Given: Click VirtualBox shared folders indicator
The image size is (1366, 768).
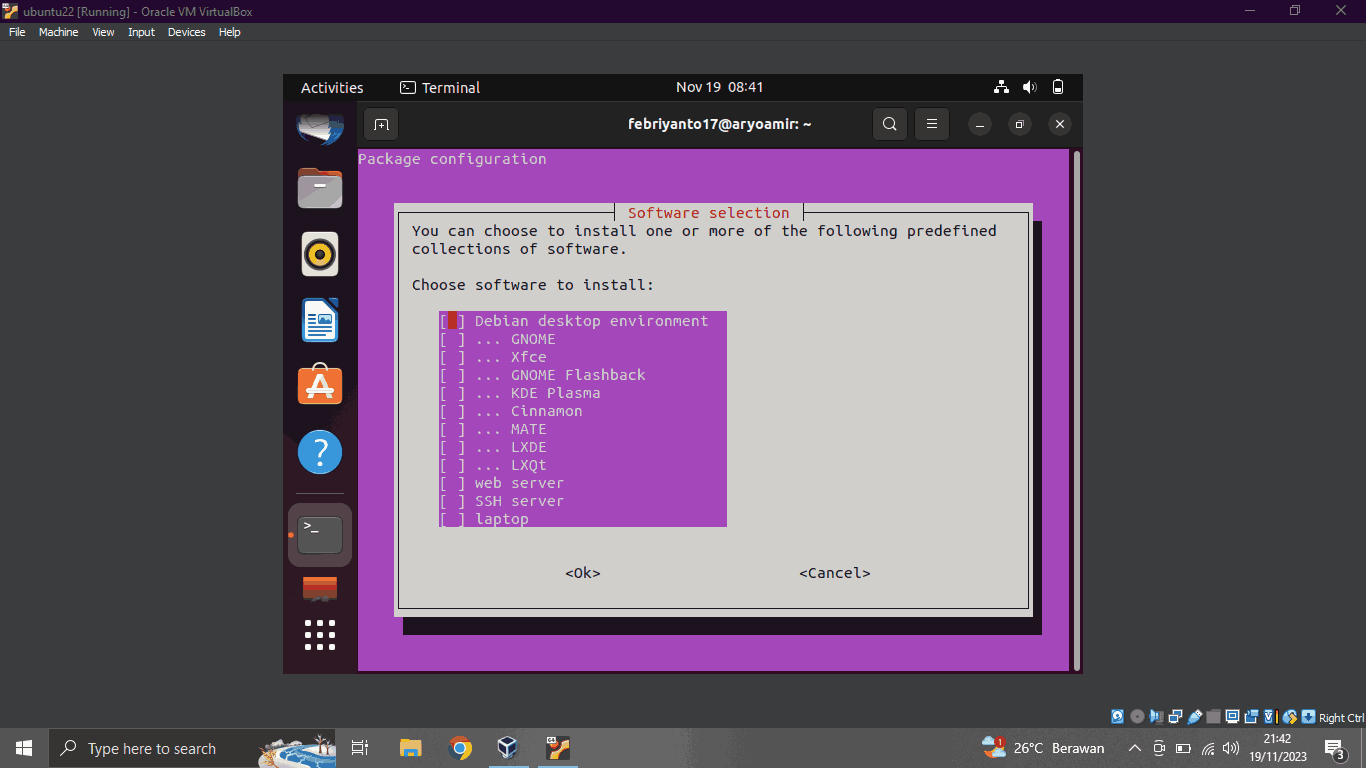Looking at the screenshot, I should [x=1213, y=717].
